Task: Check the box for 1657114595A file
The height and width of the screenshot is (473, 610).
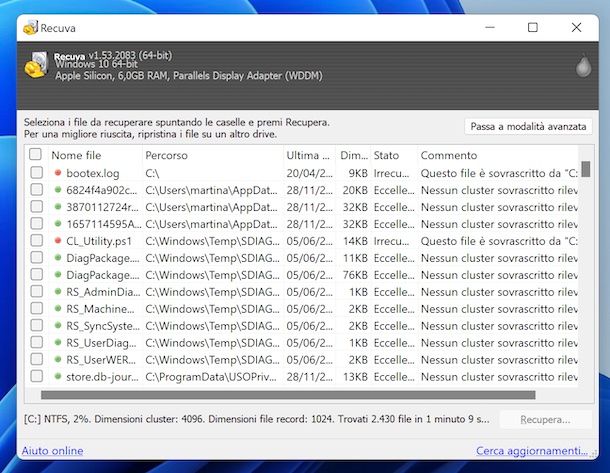Action: [x=37, y=223]
